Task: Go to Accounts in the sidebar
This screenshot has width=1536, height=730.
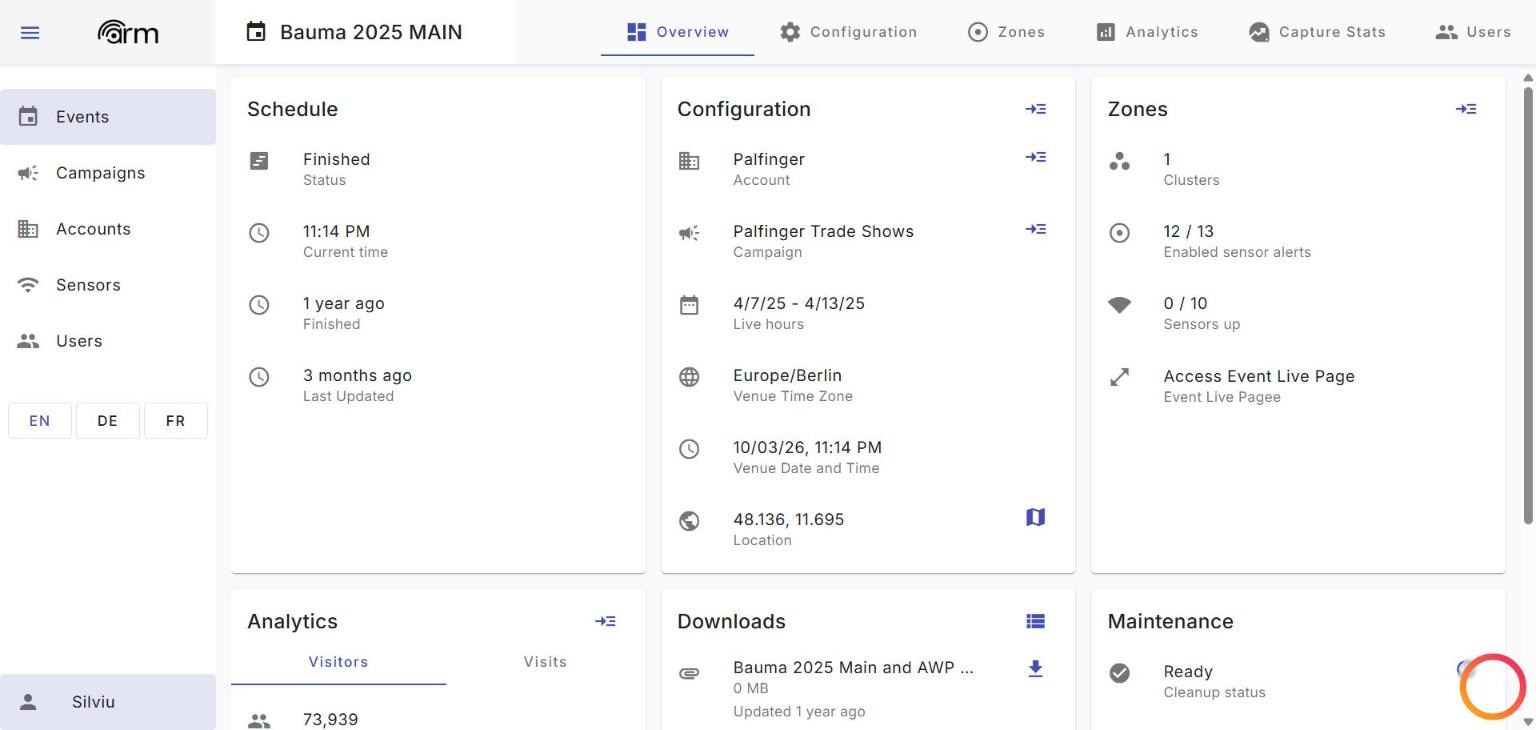Action: (108, 229)
